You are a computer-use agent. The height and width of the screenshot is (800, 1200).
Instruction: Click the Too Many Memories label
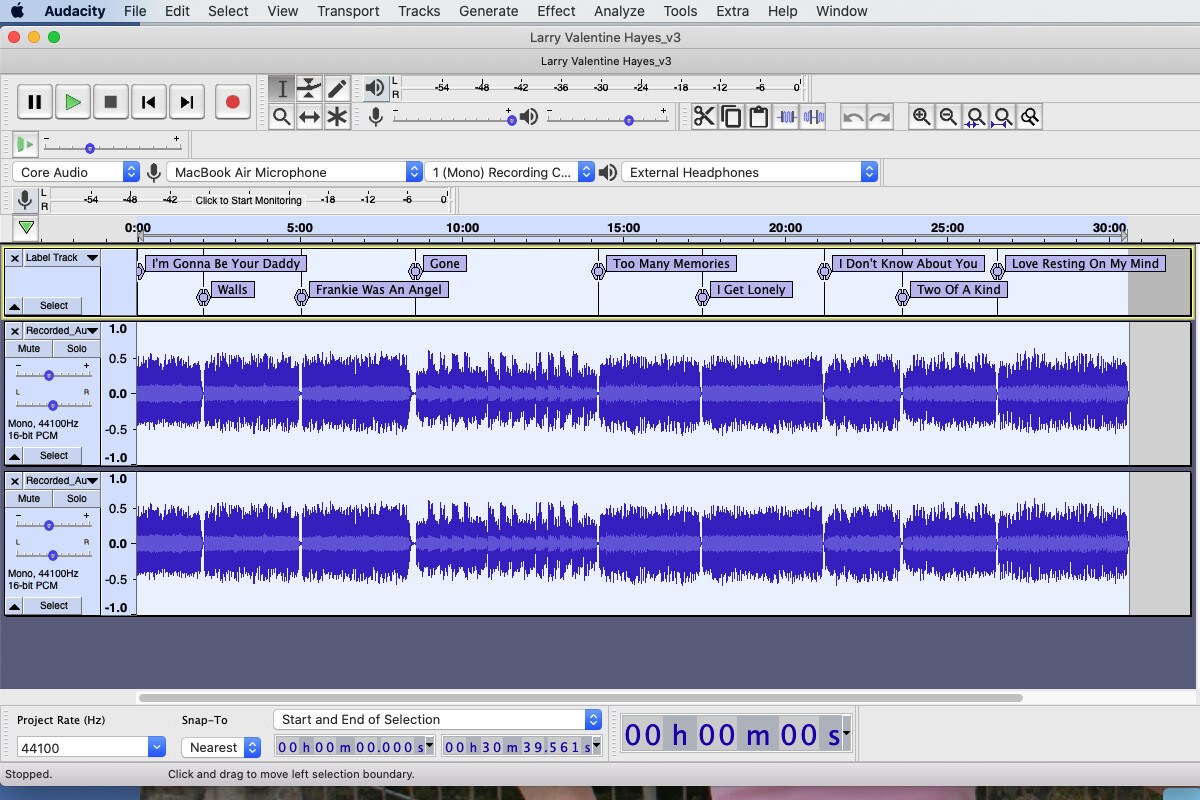[x=671, y=264]
